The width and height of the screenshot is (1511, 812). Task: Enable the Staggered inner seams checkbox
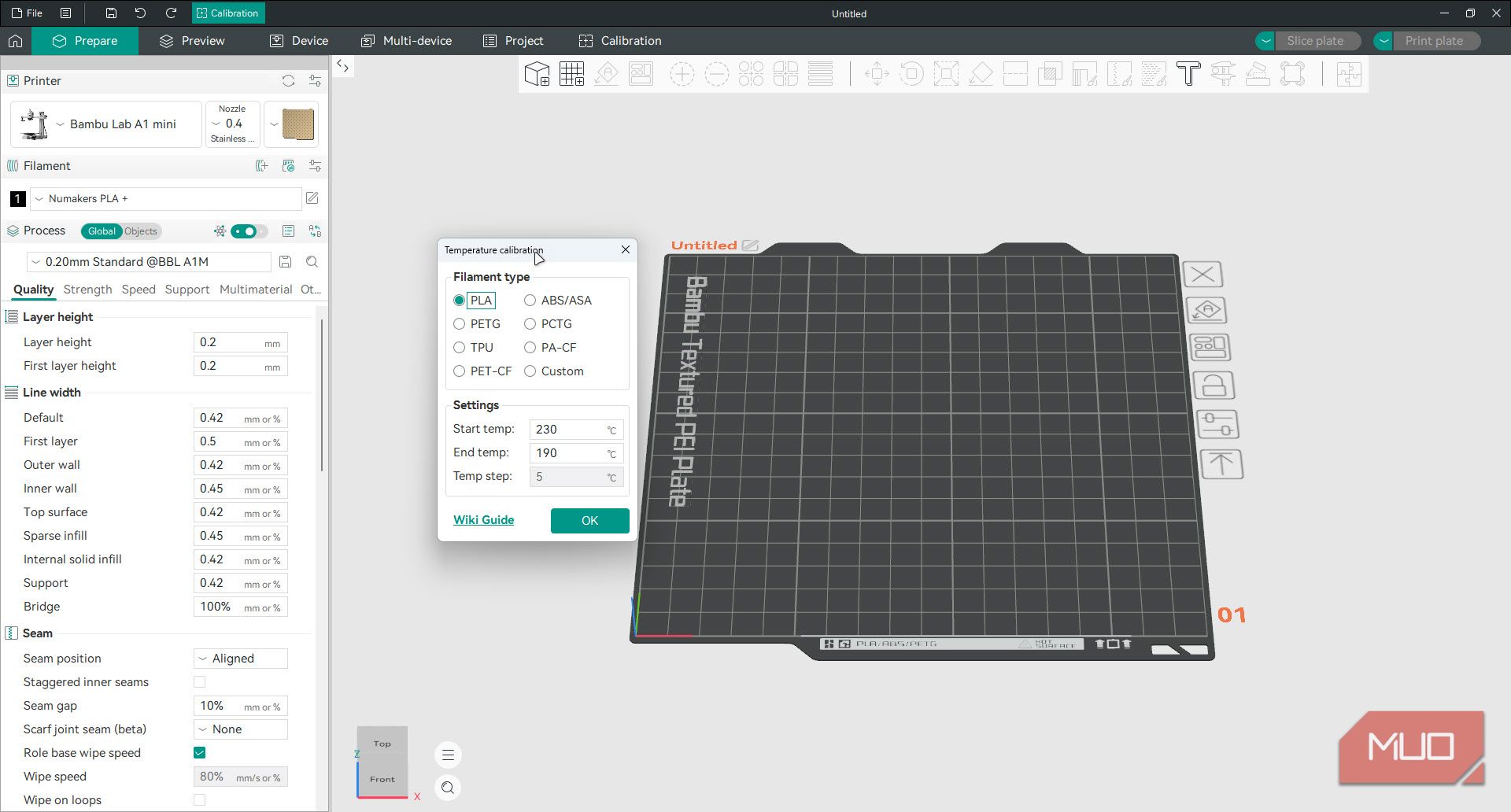[200, 682]
